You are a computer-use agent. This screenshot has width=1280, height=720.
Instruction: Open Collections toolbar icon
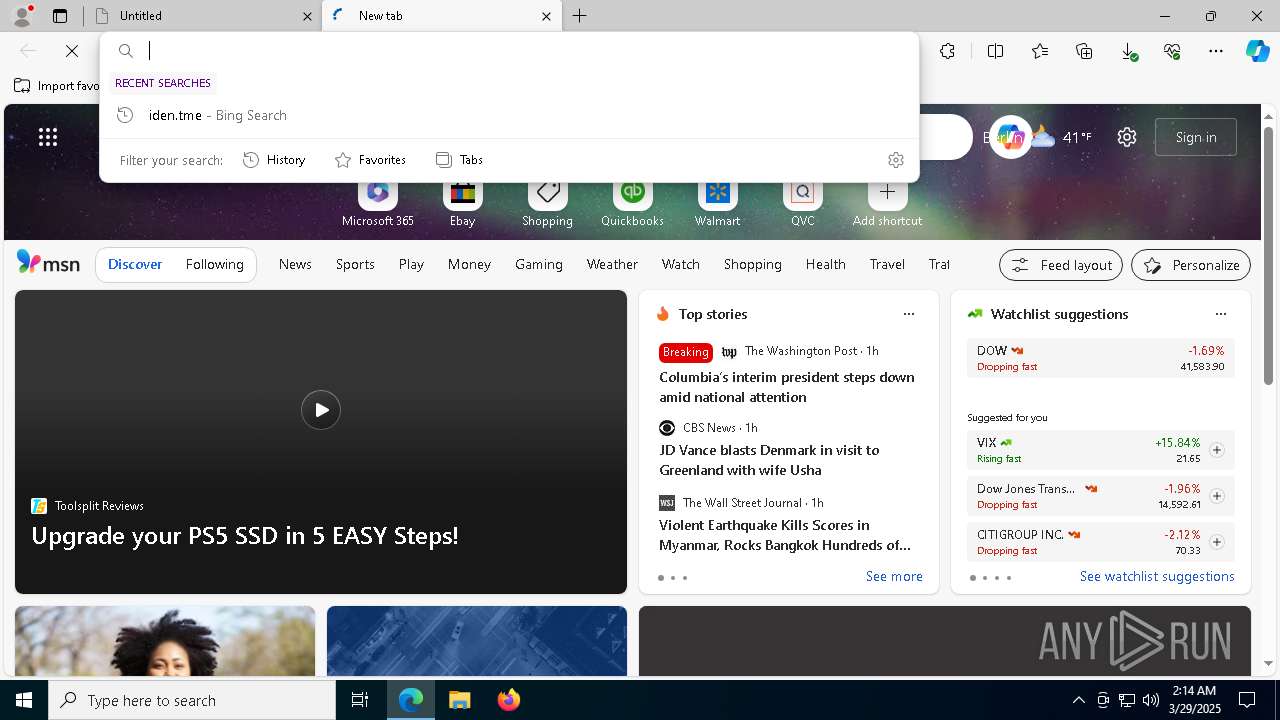pos(1084,51)
